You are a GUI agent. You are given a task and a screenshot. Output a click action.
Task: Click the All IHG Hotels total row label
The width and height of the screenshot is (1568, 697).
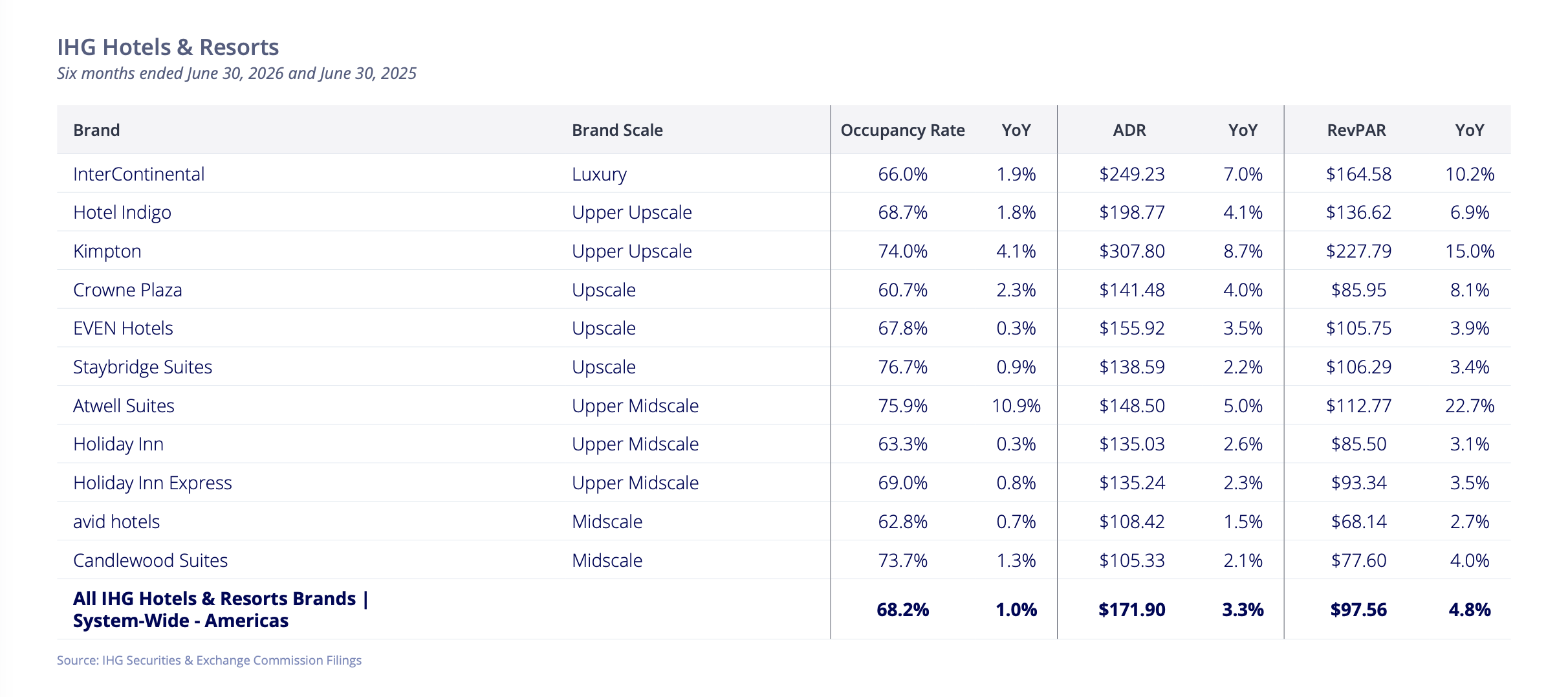coord(221,609)
